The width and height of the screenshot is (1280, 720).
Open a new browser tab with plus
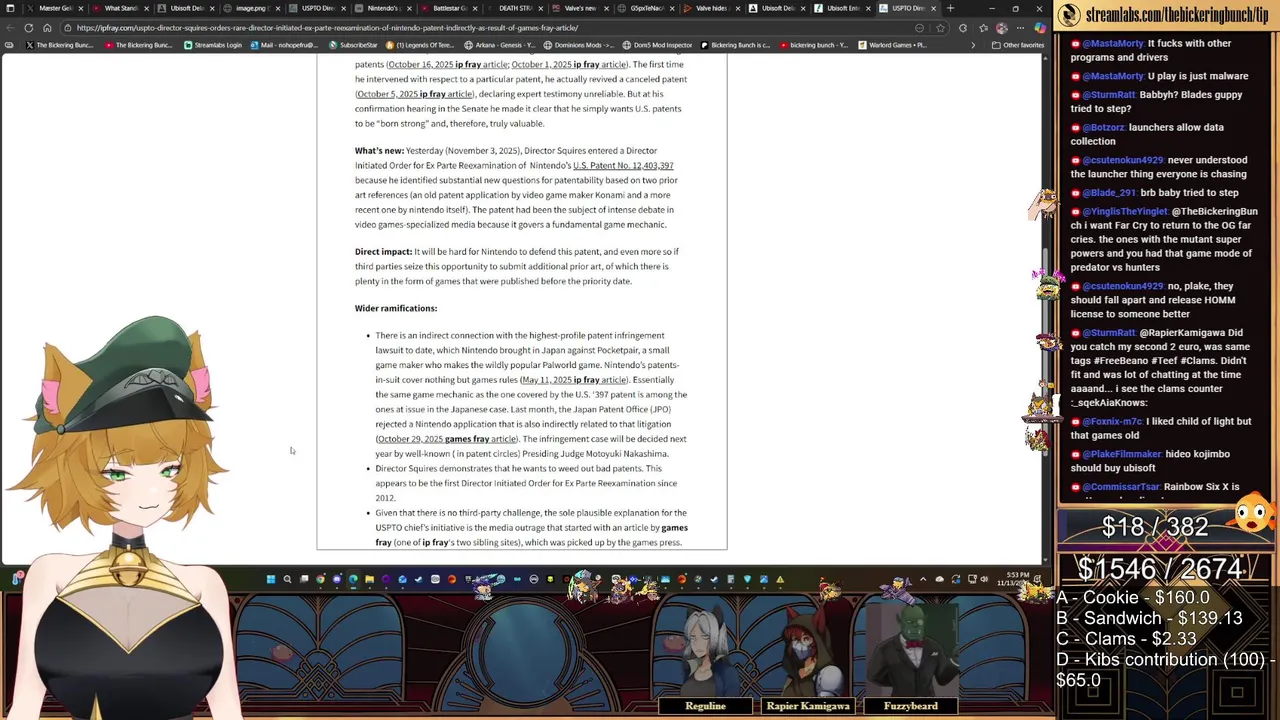coord(950,8)
